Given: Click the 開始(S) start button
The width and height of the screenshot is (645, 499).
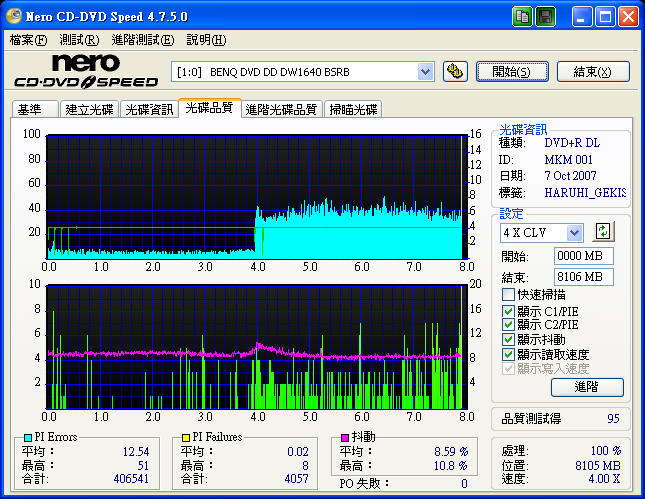Looking at the screenshot, I should point(512,72).
